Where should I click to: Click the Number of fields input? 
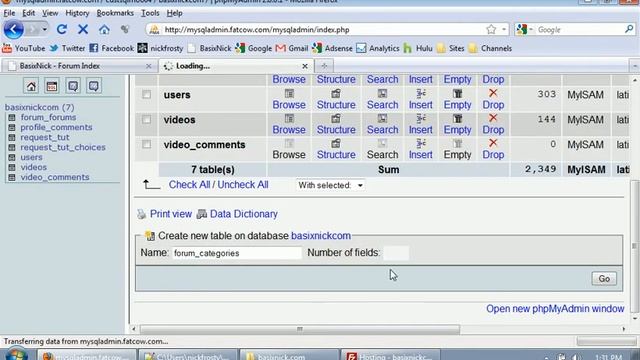[396, 253]
